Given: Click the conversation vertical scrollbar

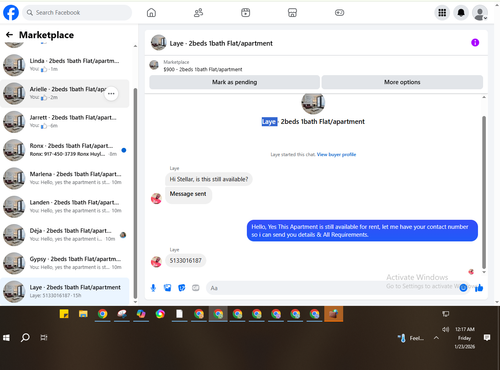Looking at the screenshot, I should (484, 192).
